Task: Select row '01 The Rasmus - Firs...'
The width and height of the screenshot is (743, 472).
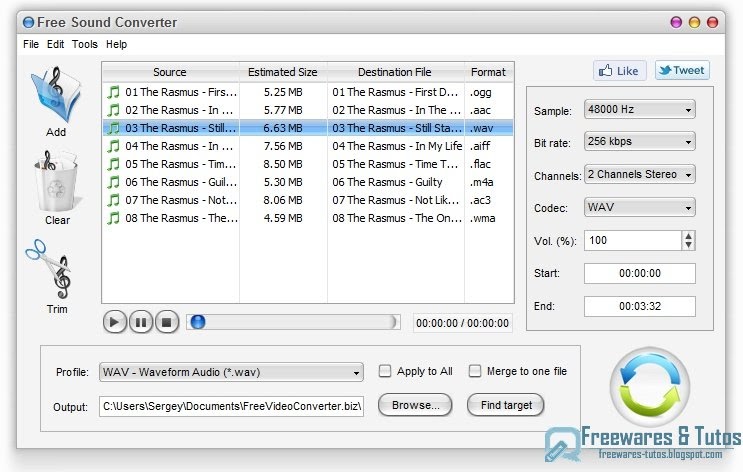Action: (x=308, y=92)
